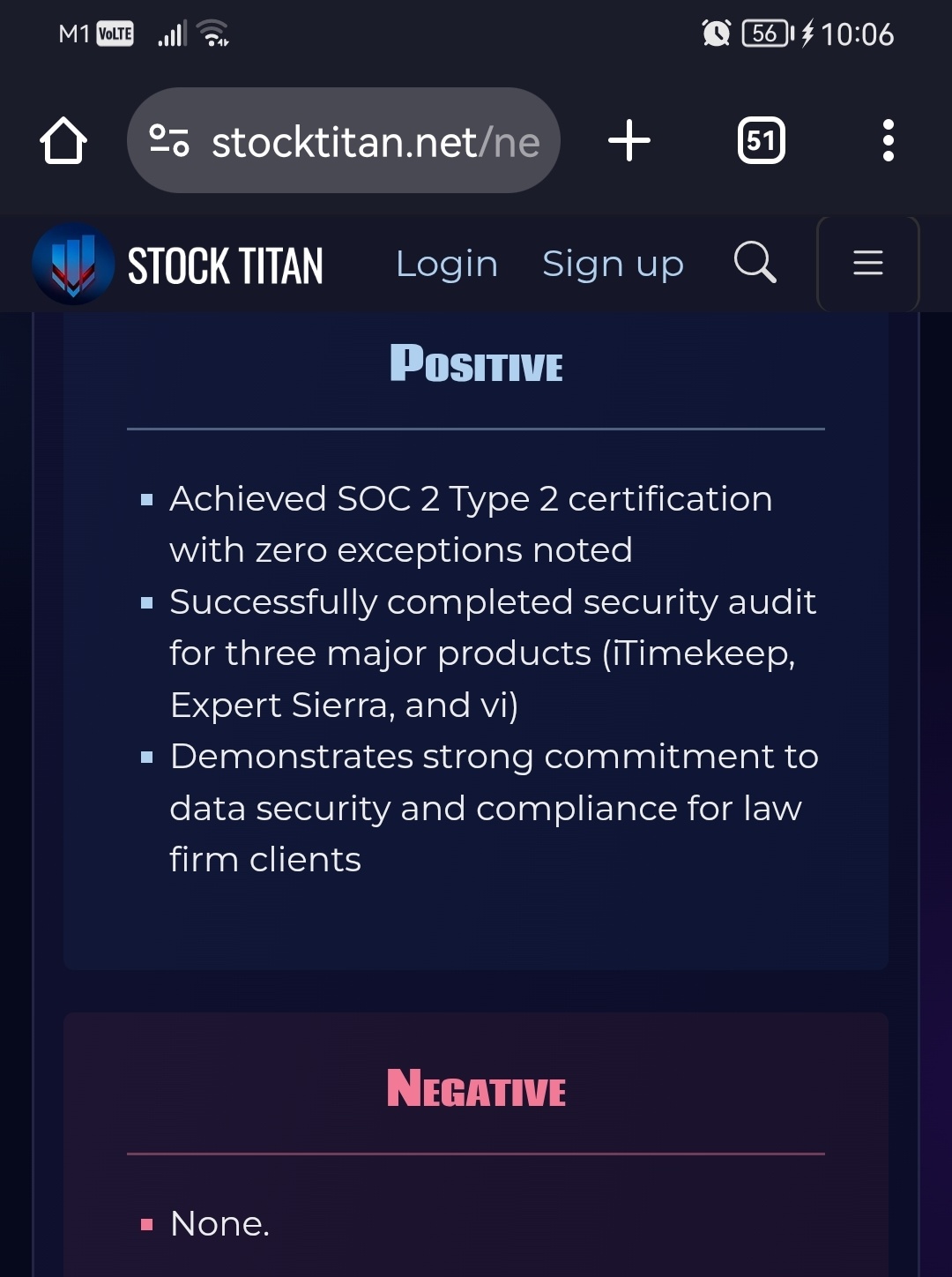Tap the alarm icon in status bar

coord(716,34)
